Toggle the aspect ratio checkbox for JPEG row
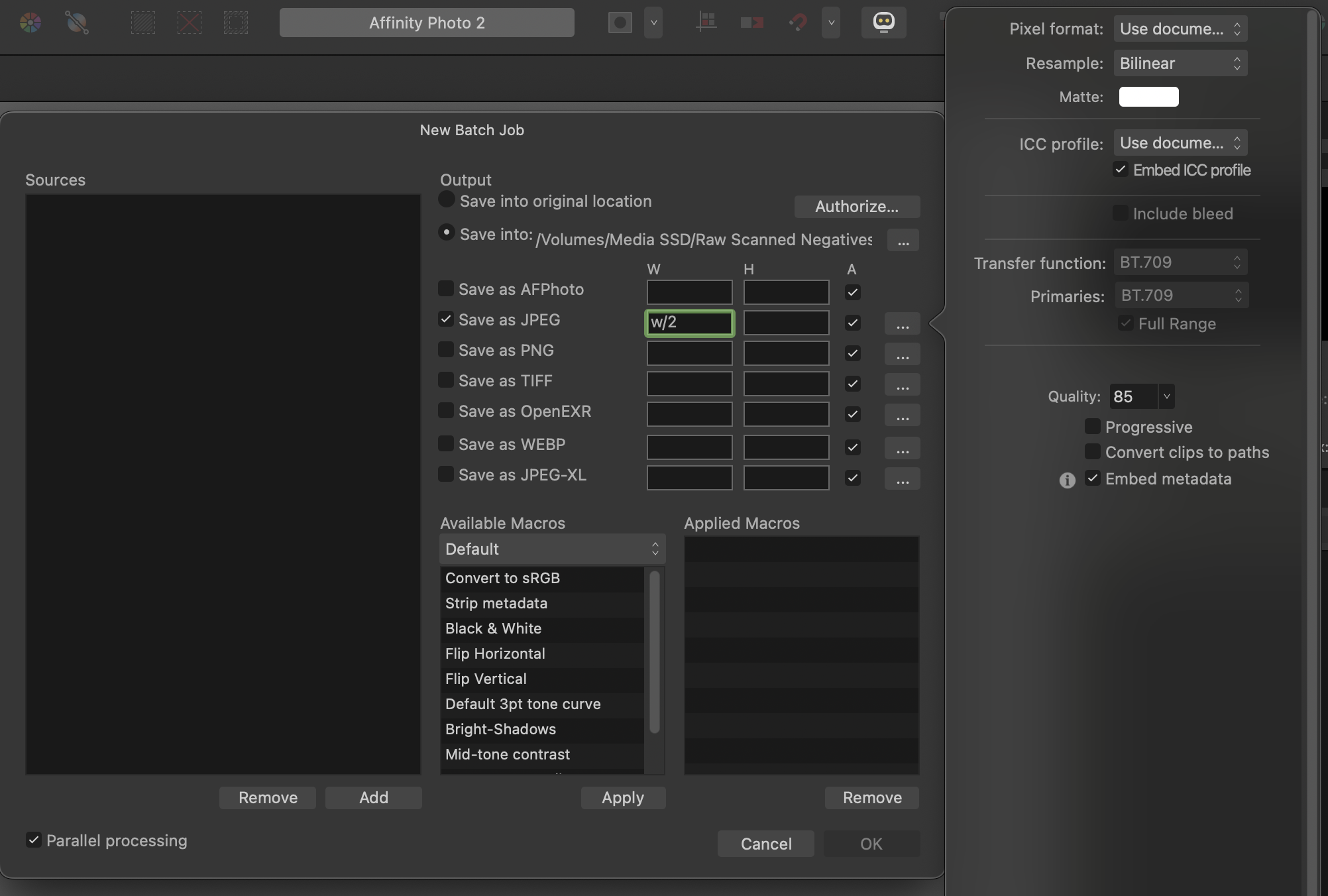1328x896 pixels. [853, 323]
